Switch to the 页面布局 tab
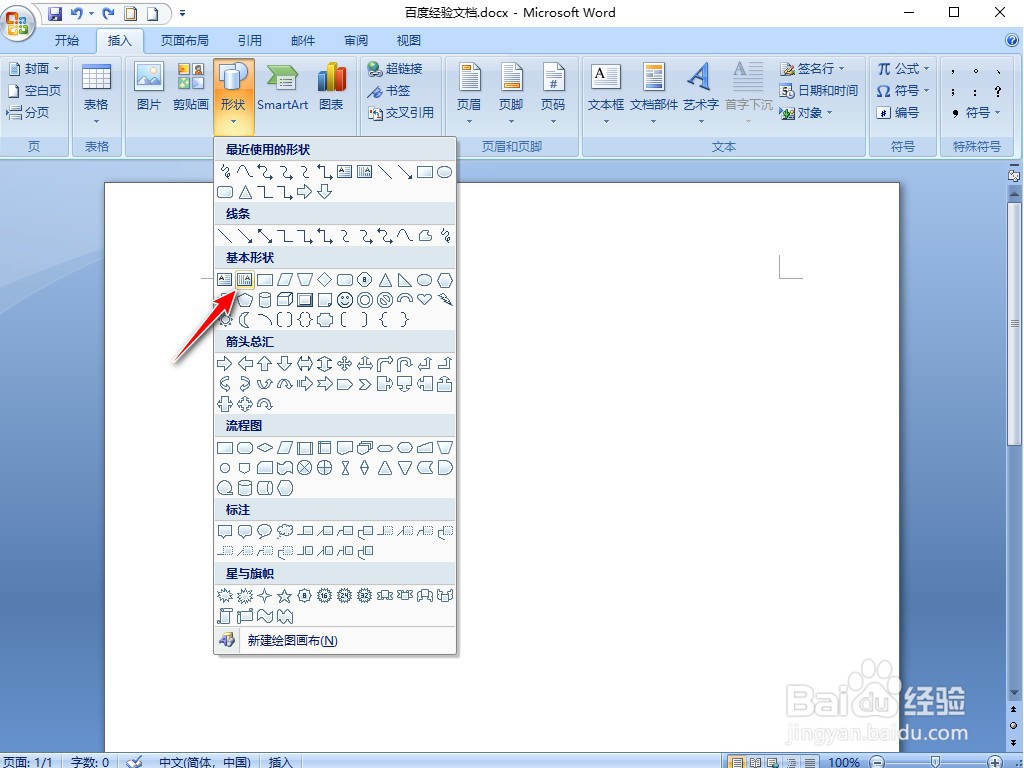The width and height of the screenshot is (1024, 768). tap(185, 40)
